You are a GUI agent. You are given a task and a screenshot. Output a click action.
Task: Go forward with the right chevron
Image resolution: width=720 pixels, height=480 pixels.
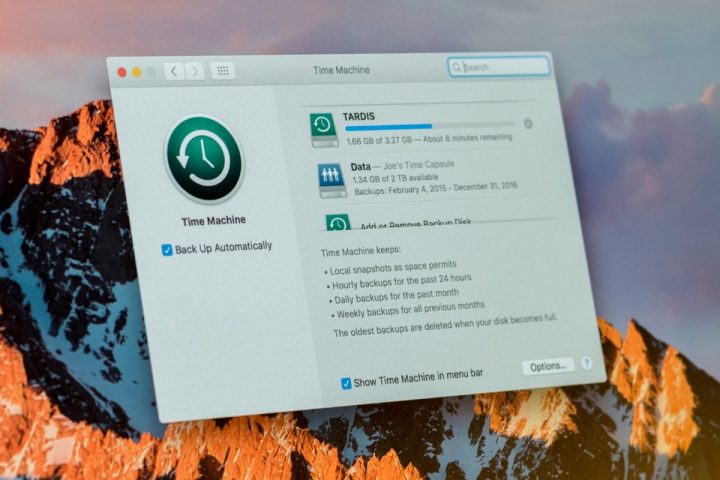pos(194,71)
